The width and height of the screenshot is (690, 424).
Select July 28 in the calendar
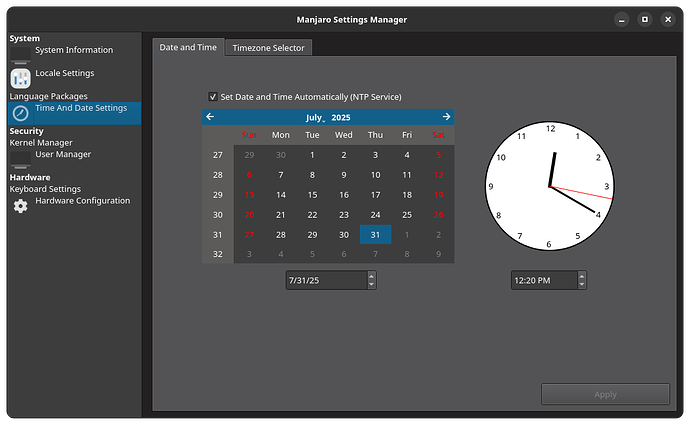click(x=281, y=234)
